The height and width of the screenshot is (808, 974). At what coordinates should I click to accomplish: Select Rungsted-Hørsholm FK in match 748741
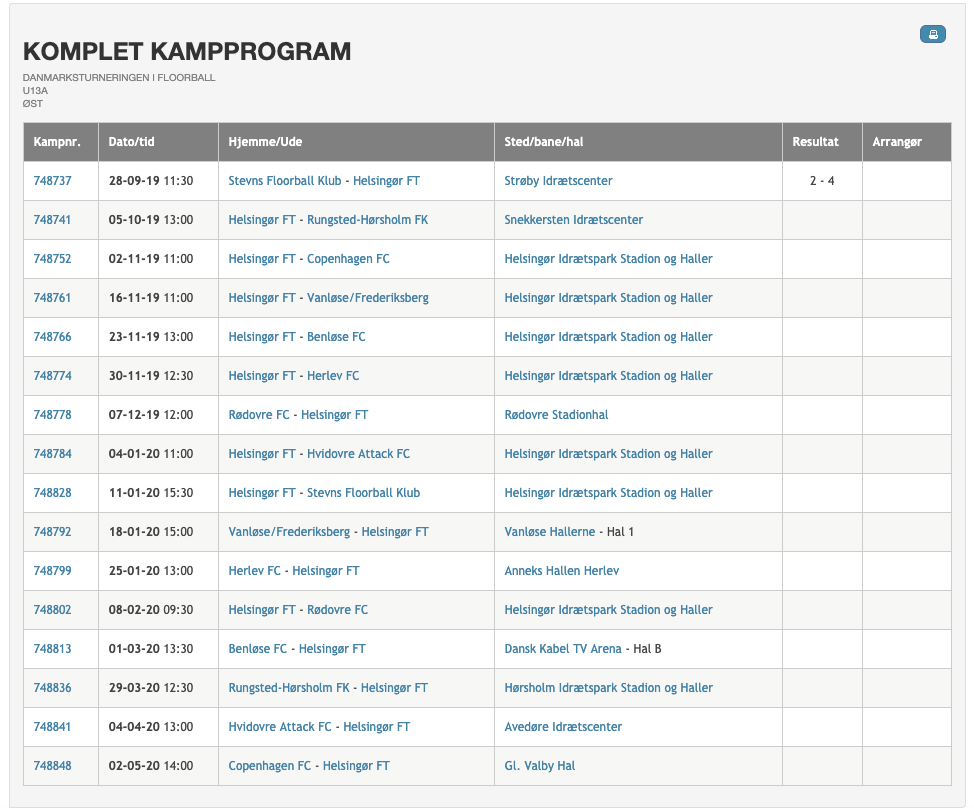367,220
